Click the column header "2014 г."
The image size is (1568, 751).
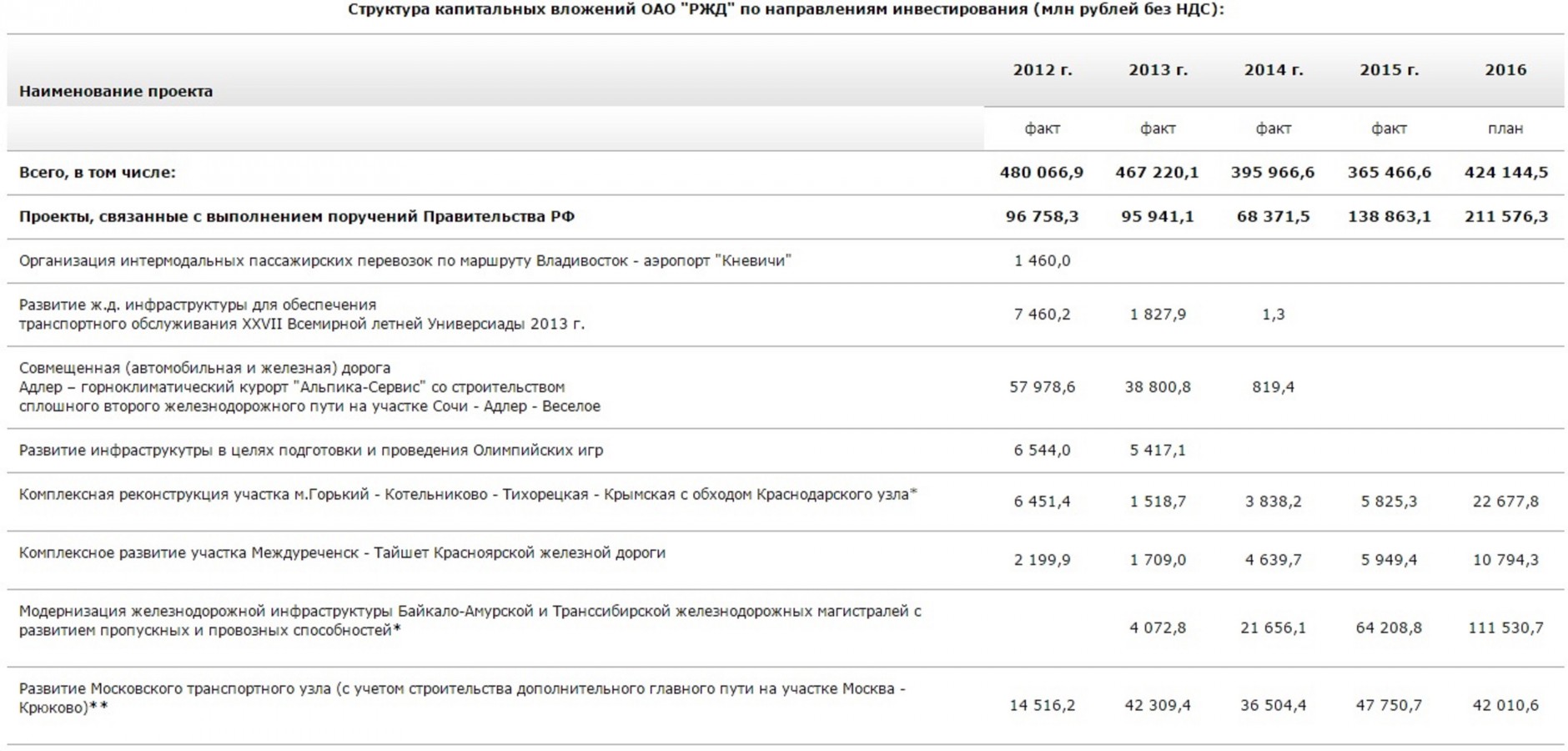pos(1273,70)
